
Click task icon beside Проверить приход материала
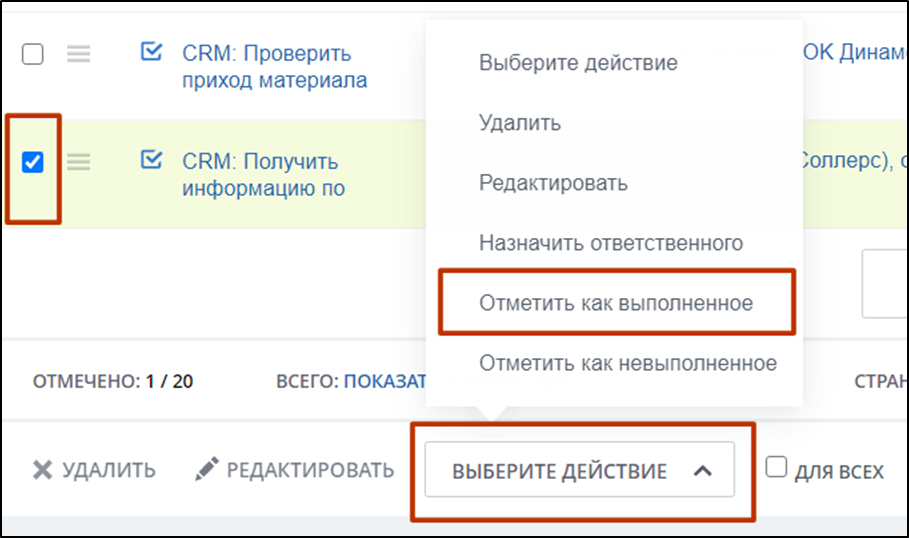pyautogui.click(x=151, y=52)
